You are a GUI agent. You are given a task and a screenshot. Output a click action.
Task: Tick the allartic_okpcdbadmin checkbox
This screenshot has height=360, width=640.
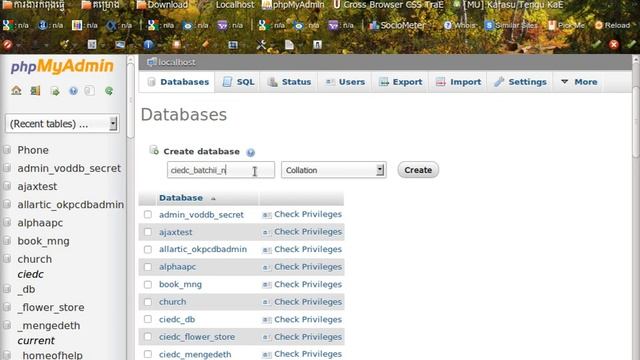pos(148,249)
